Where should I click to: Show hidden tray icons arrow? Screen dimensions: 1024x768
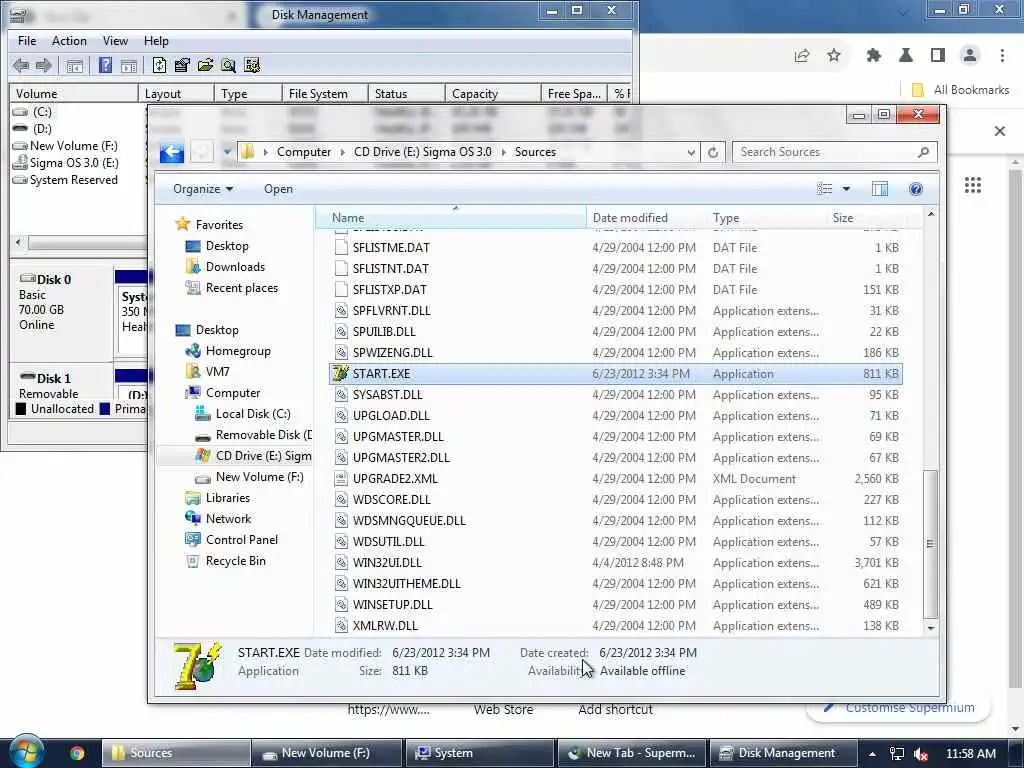[872, 754]
